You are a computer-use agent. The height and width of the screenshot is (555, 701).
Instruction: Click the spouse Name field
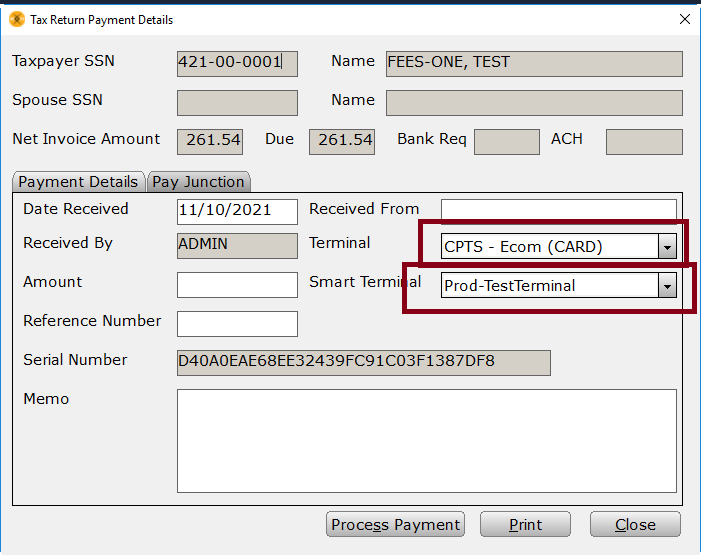pos(534,103)
